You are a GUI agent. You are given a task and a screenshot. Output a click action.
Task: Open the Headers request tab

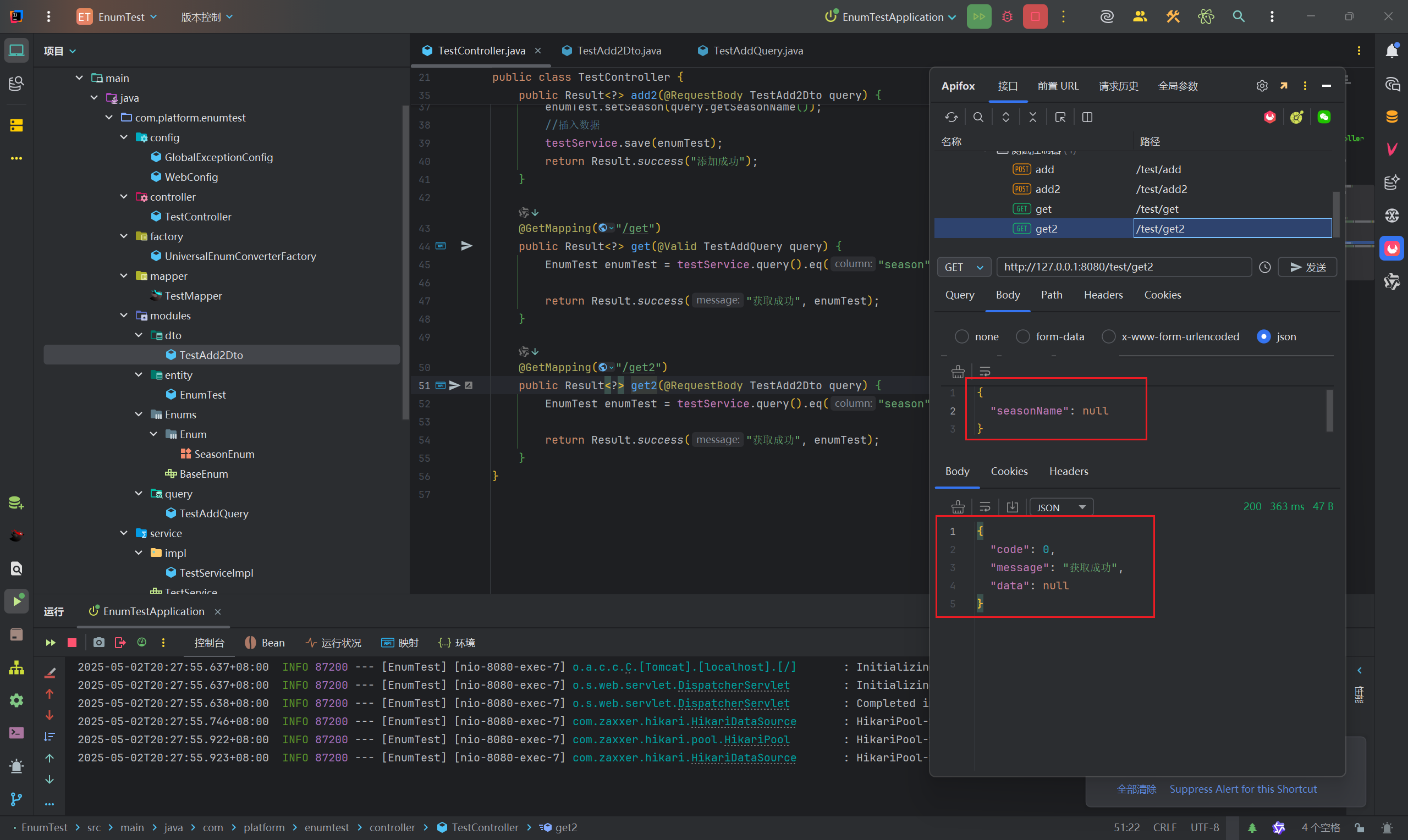coord(1103,295)
